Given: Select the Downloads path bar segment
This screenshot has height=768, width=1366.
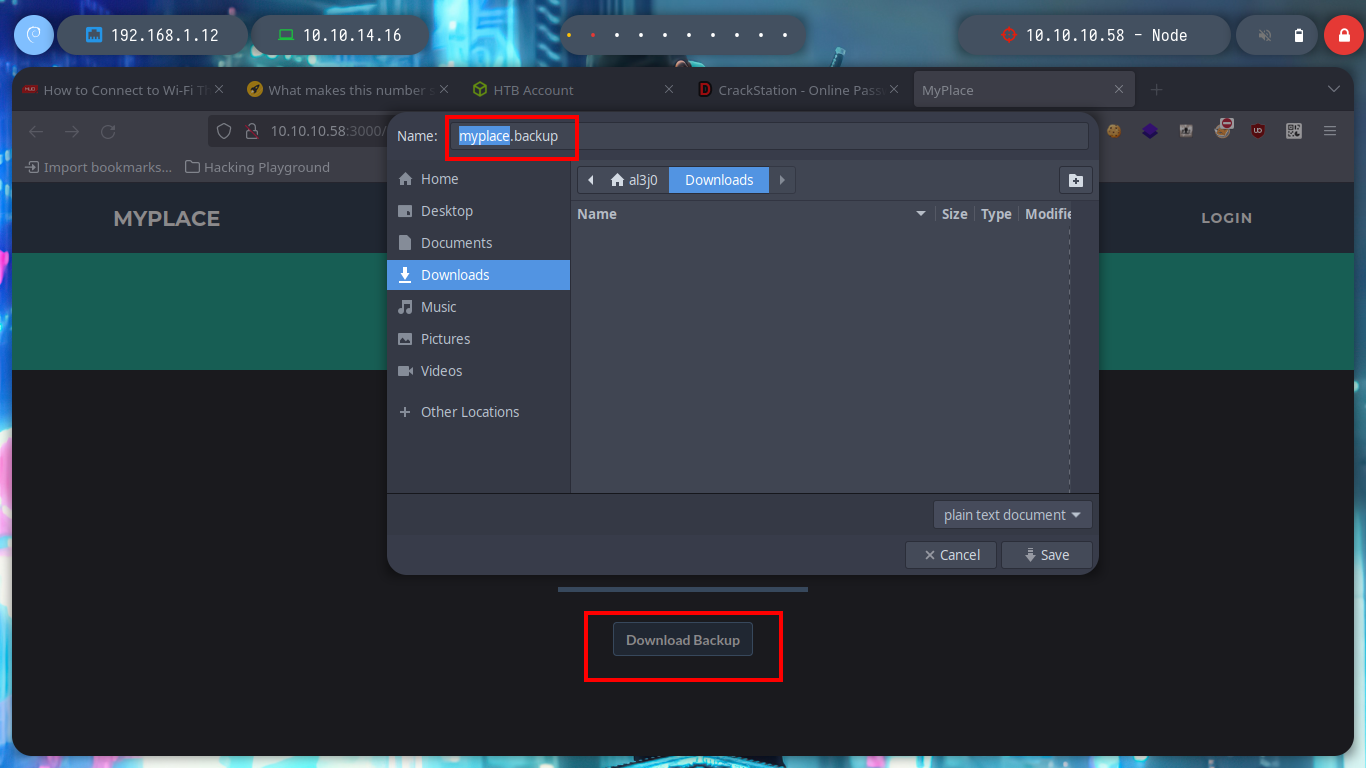Looking at the screenshot, I should 719,180.
